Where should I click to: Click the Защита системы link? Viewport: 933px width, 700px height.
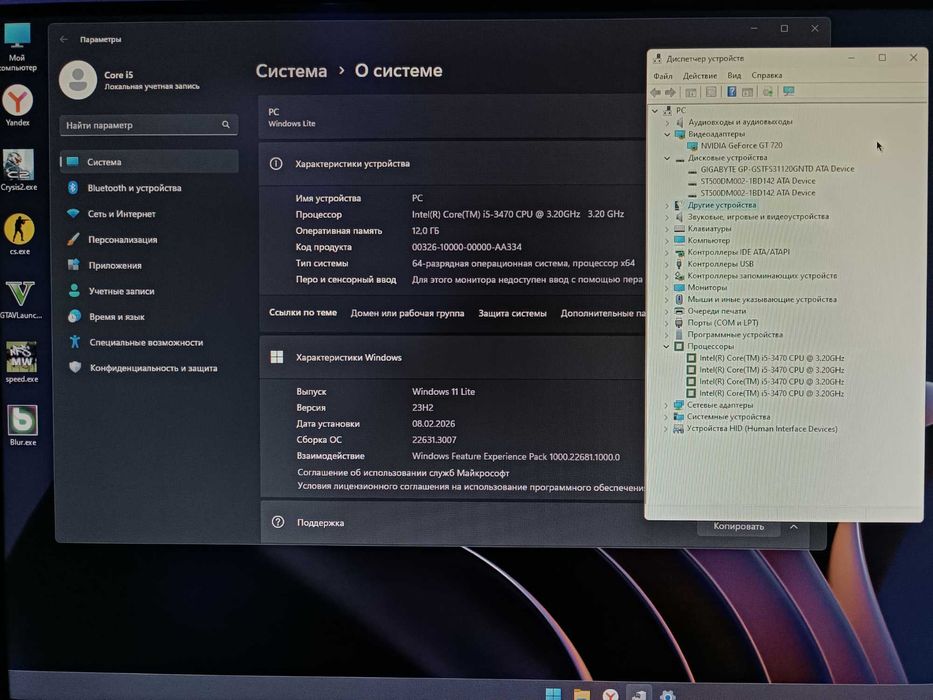coord(512,313)
